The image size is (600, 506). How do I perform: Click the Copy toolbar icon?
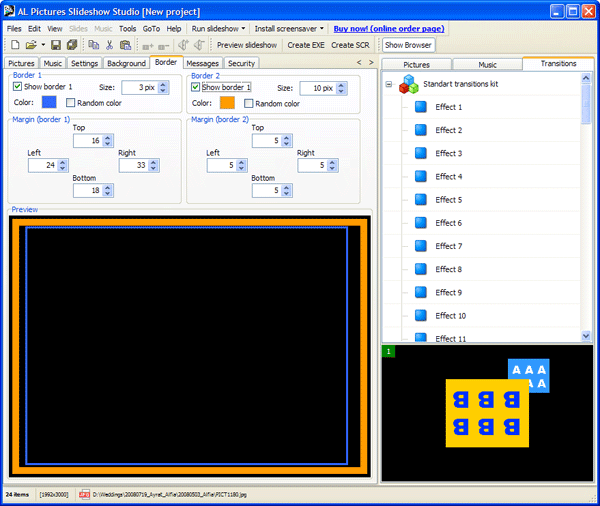tap(94, 45)
